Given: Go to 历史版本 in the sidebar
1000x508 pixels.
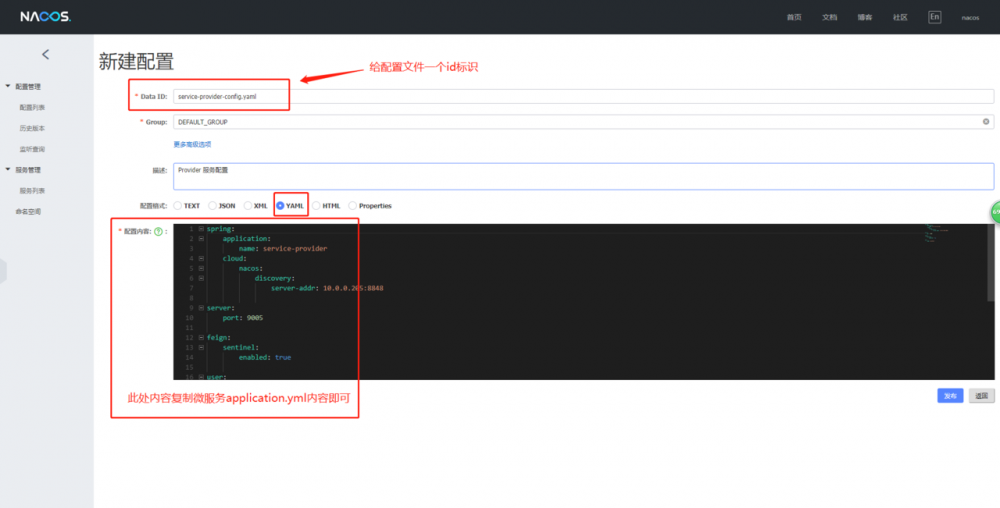Looking at the screenshot, I should [32, 128].
